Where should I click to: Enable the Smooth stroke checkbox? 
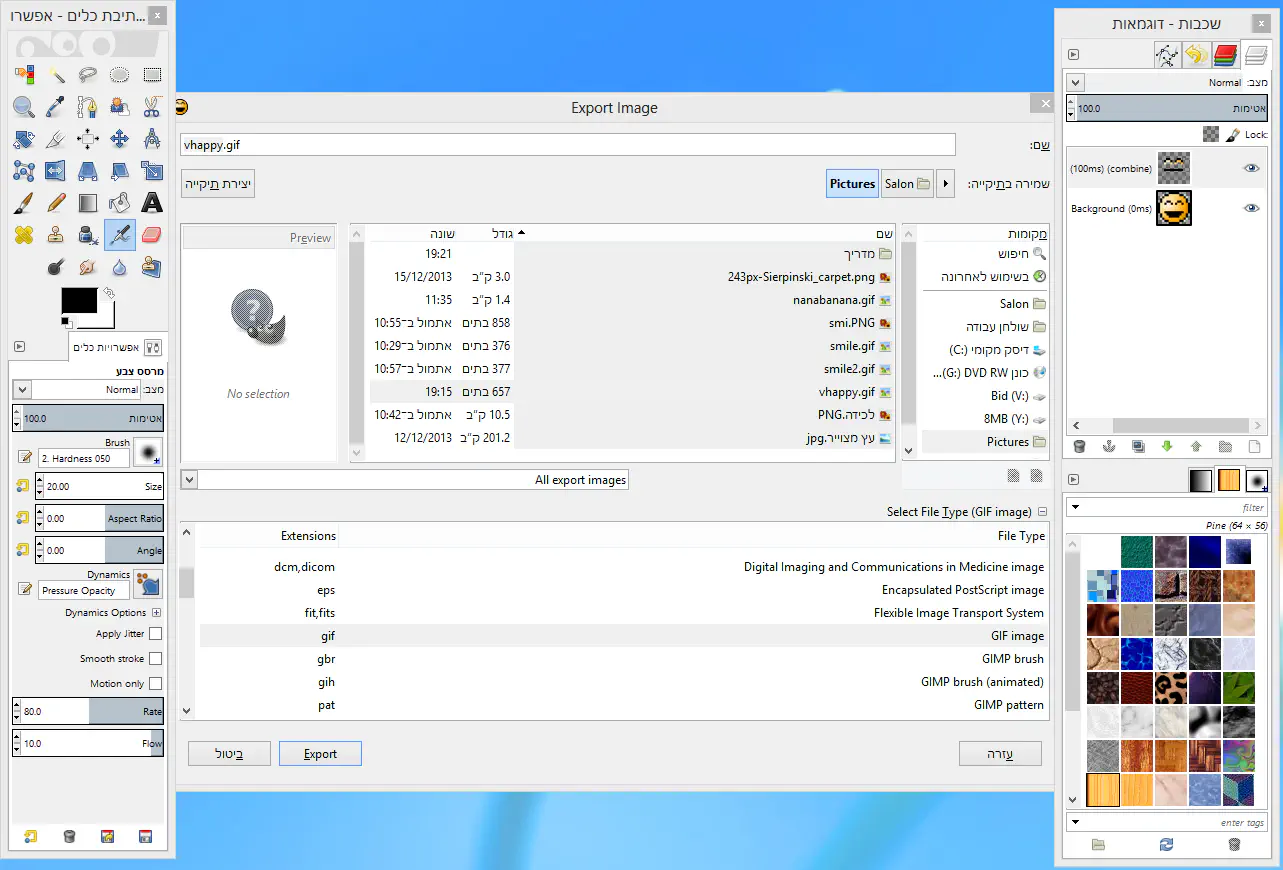point(155,659)
